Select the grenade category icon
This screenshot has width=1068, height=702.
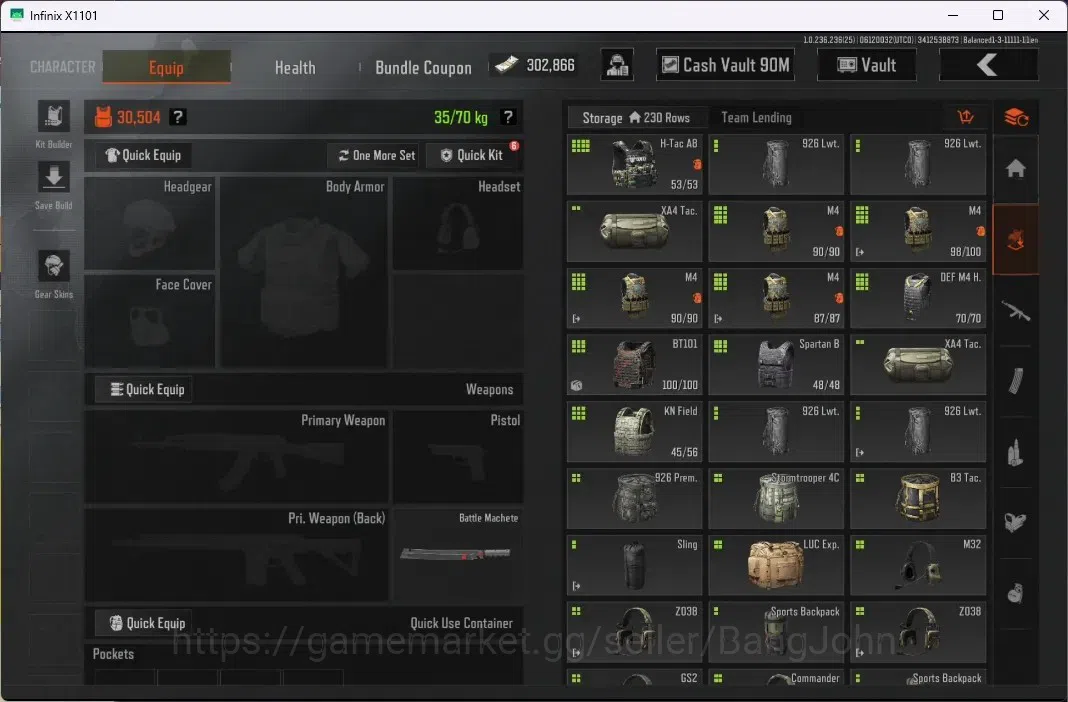1016,593
